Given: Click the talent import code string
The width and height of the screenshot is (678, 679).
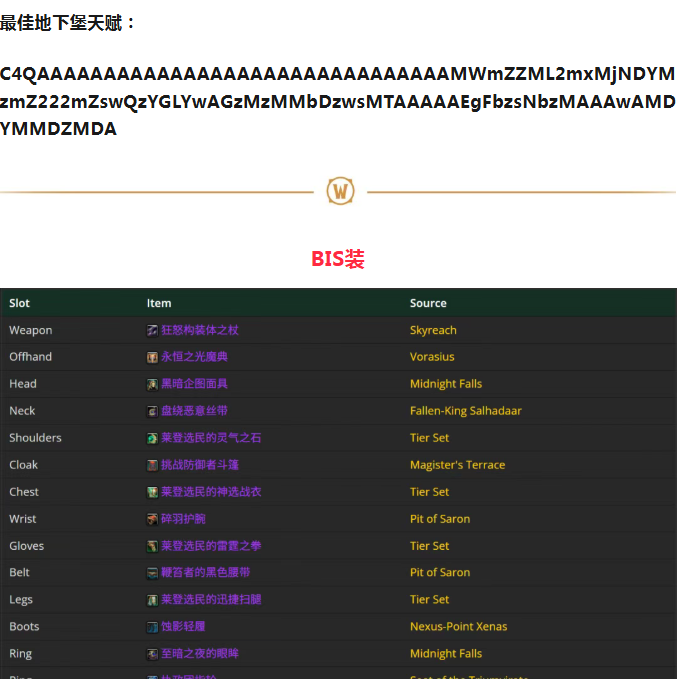Looking at the screenshot, I should point(338,101).
